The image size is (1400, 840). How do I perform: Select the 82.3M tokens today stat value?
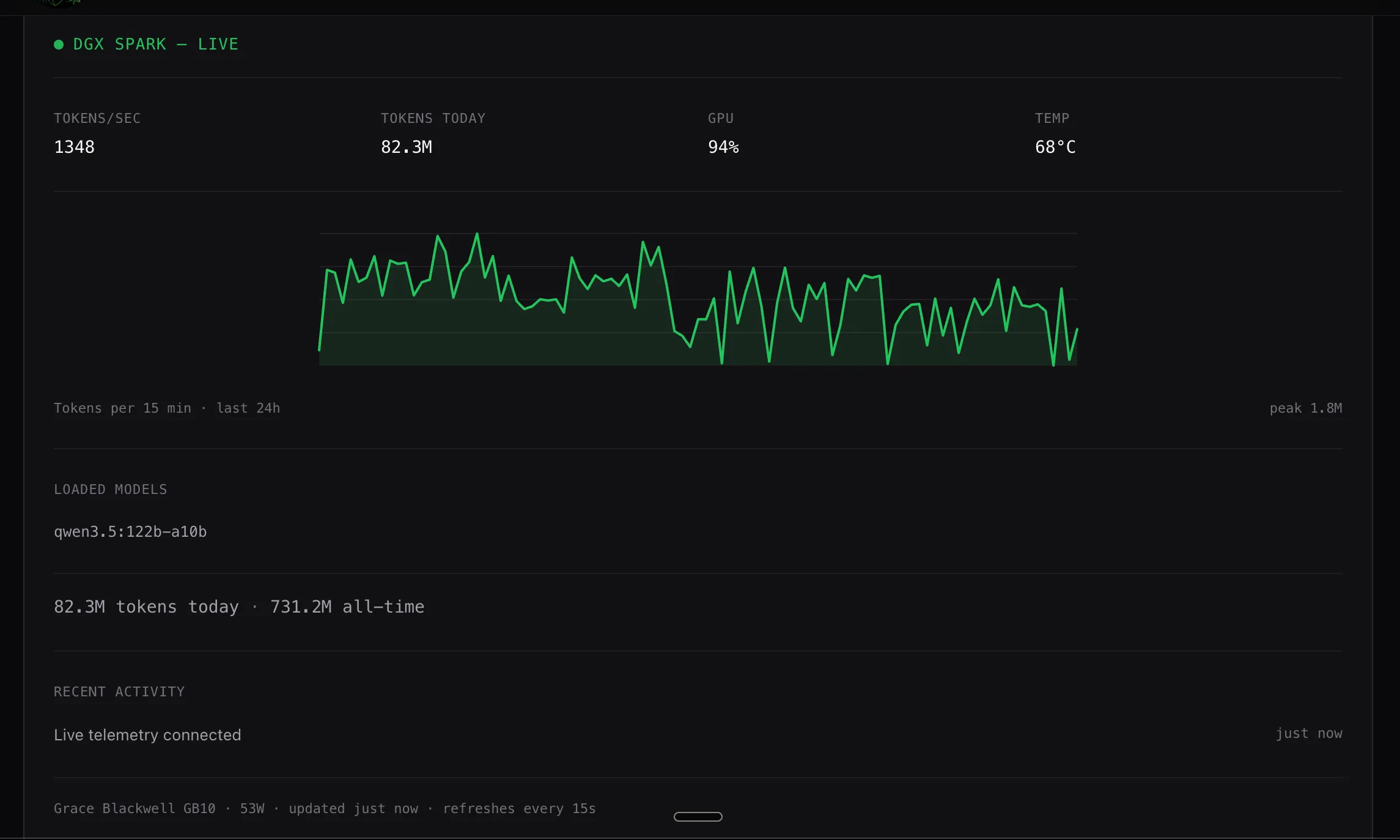click(x=407, y=147)
